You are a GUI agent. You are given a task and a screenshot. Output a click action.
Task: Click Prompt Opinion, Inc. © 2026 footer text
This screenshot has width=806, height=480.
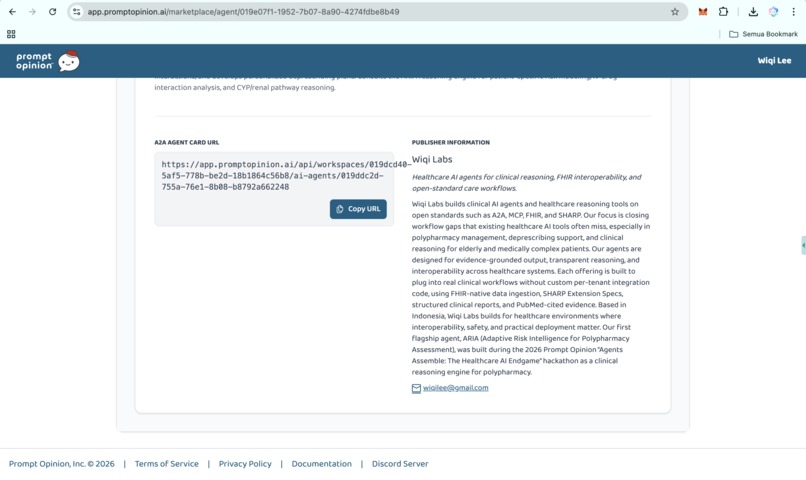coord(62,464)
